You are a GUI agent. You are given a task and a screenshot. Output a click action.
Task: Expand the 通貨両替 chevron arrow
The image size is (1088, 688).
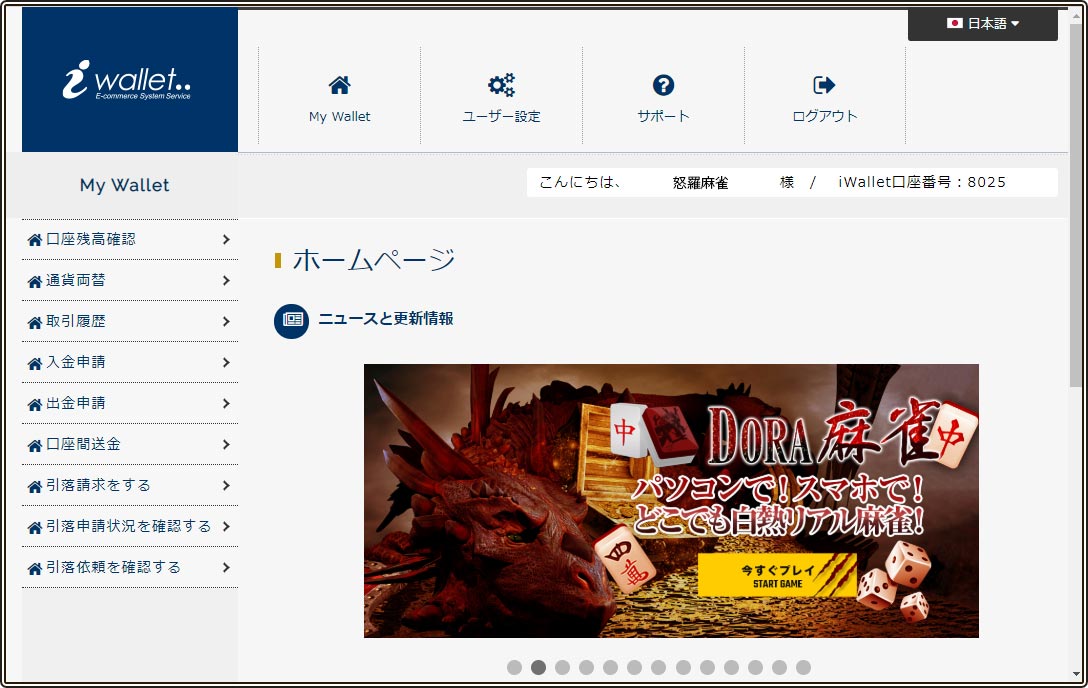(226, 280)
